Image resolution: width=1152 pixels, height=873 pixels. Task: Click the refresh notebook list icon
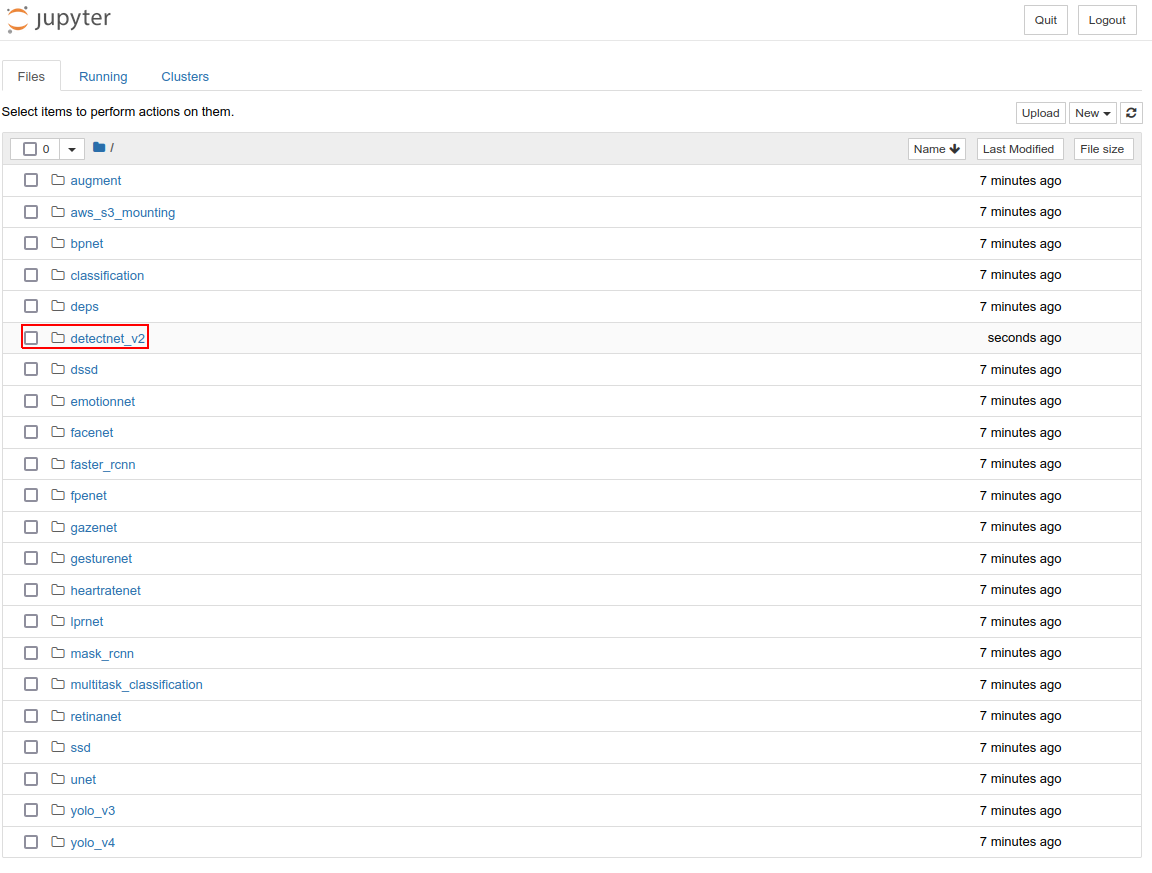(1131, 112)
